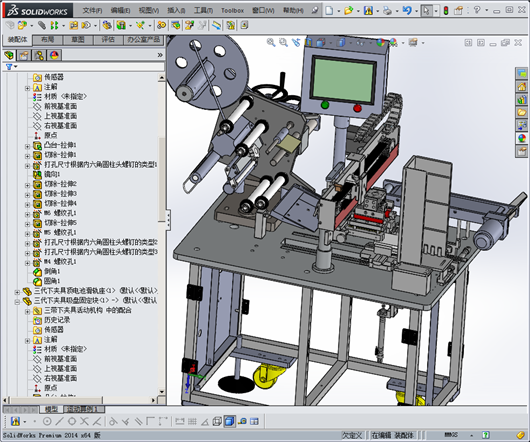The height and width of the screenshot is (442, 530).
Task: Expand the 切除-拉伸2 feature node
Action: click(27, 185)
